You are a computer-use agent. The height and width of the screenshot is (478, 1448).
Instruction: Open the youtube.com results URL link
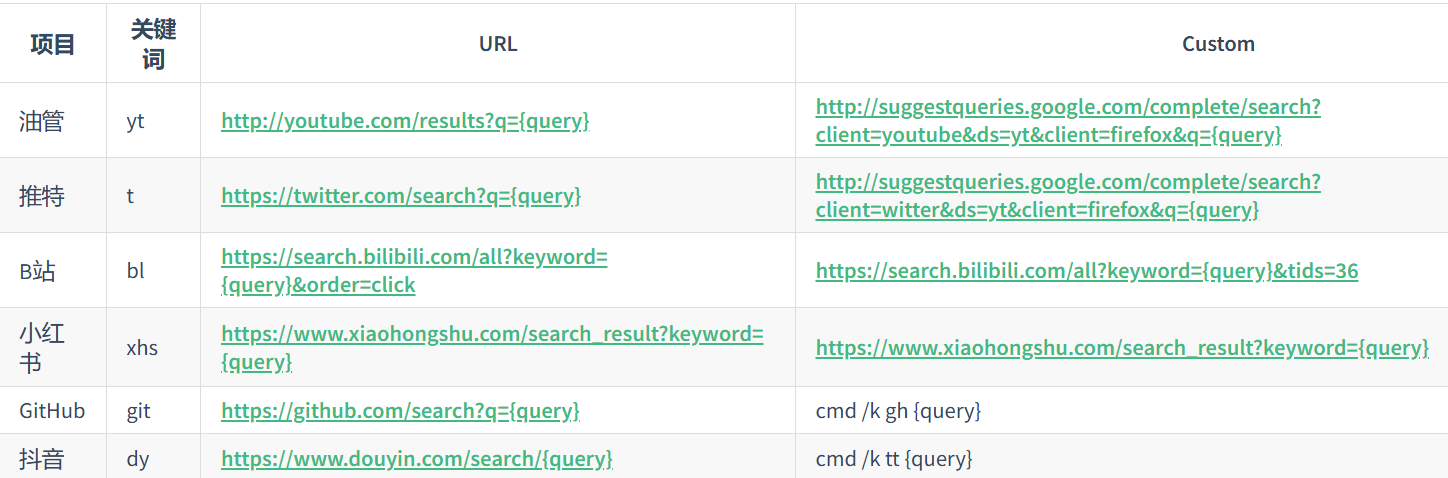[x=405, y=121]
